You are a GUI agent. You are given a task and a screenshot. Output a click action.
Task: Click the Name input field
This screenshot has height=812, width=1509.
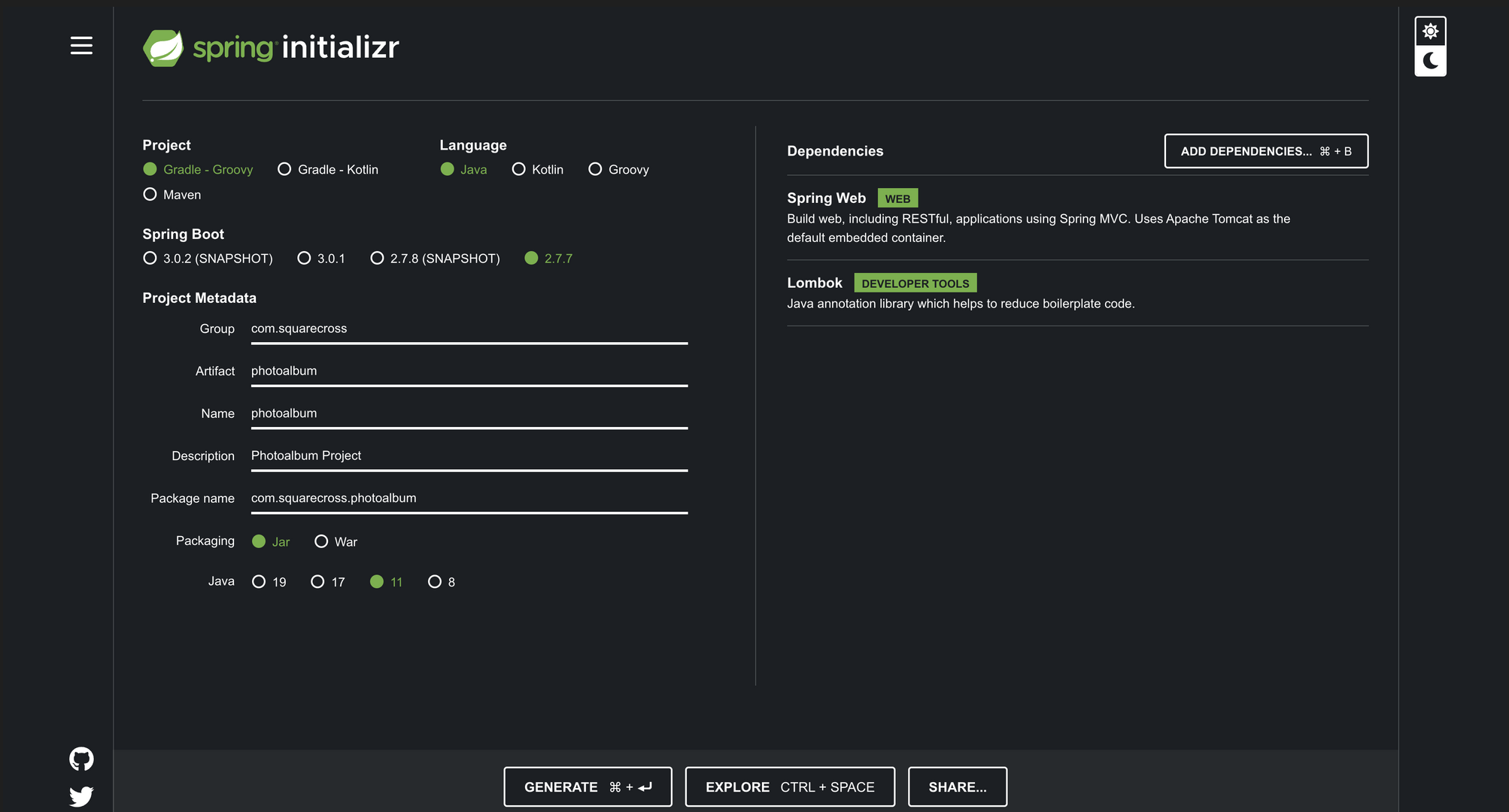pyautogui.click(x=469, y=414)
